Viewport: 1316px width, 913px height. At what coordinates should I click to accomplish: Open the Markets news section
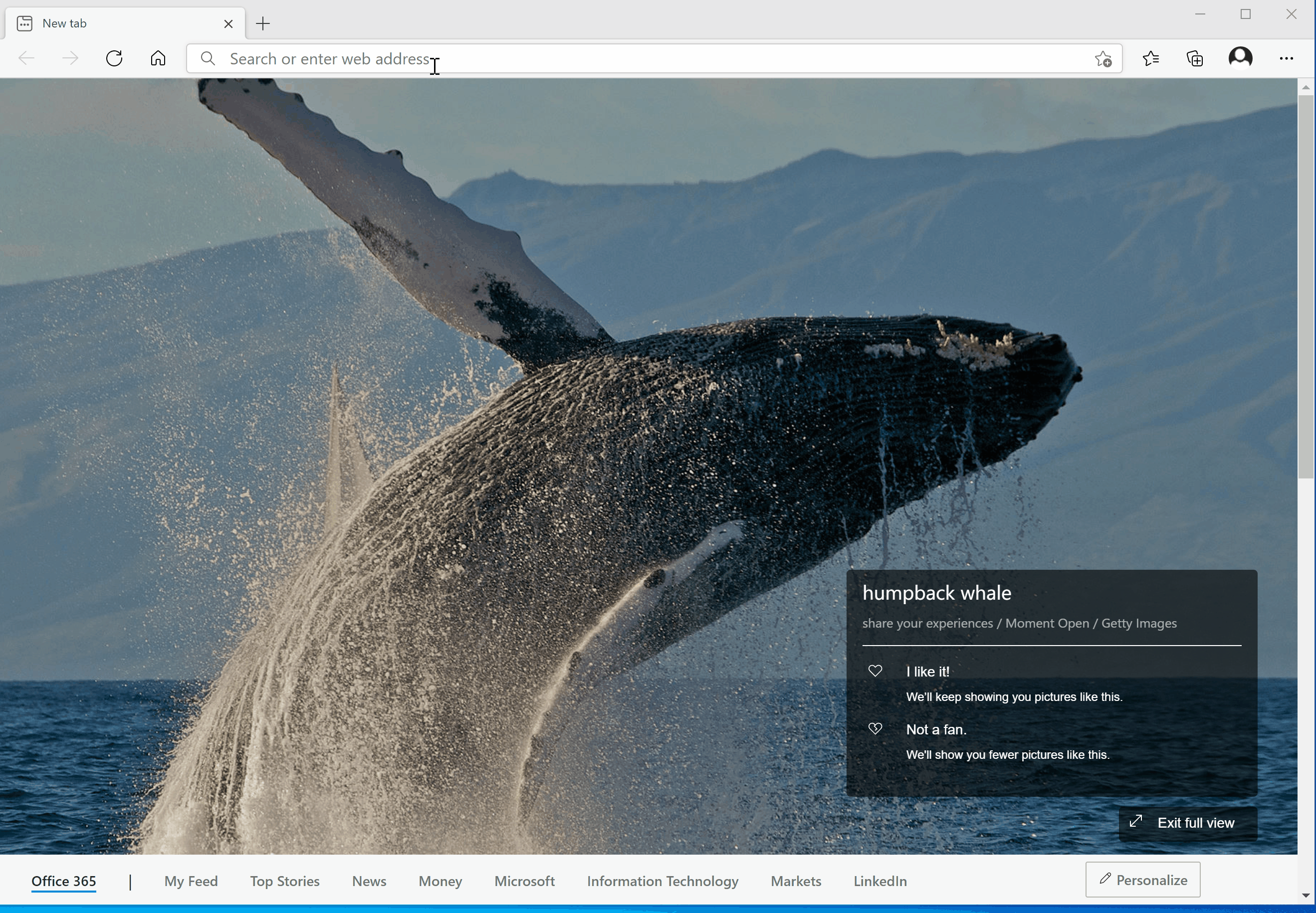click(796, 881)
